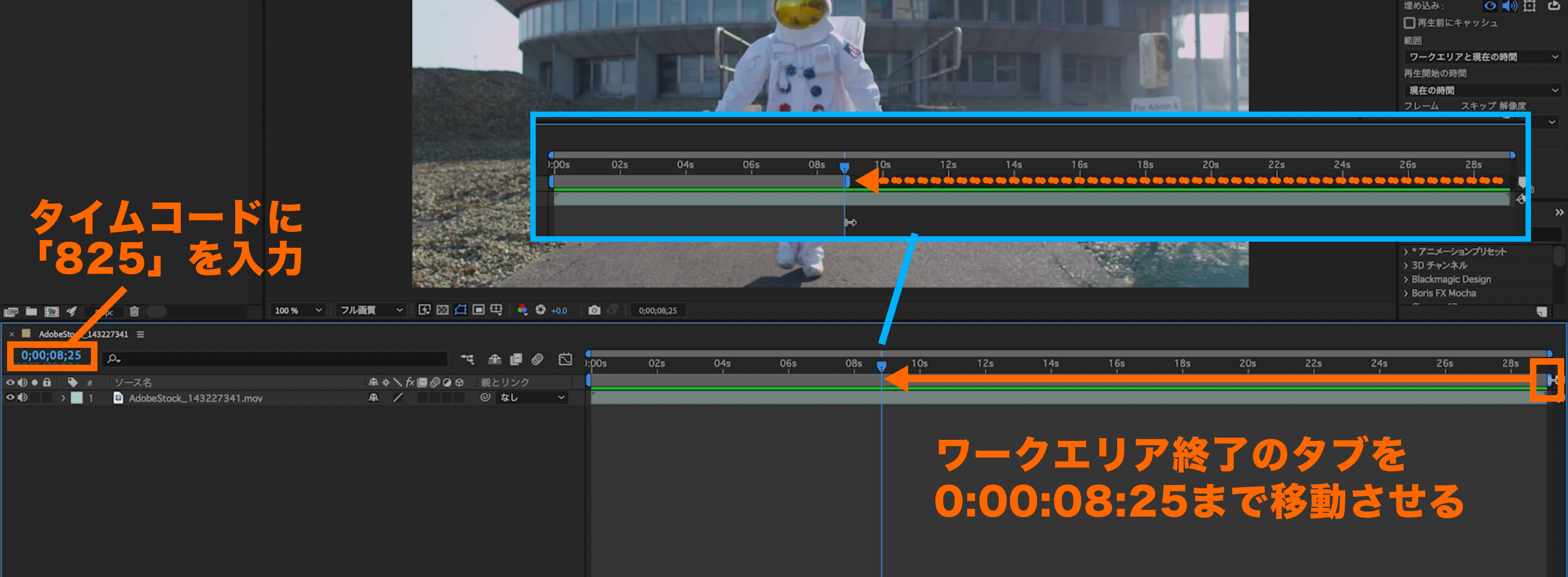The width and height of the screenshot is (1568, 577).
Task: Check the 再生前にキャッシュ checkbox
Action: click(1409, 22)
